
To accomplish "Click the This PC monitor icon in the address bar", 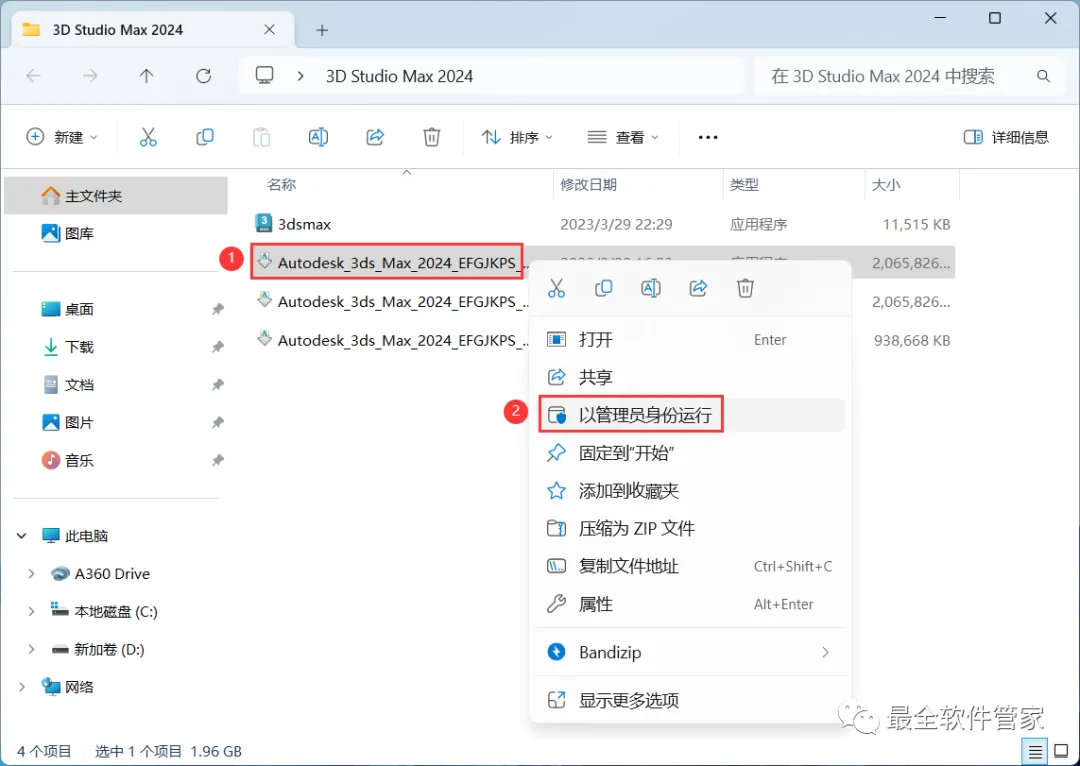I will (264, 75).
